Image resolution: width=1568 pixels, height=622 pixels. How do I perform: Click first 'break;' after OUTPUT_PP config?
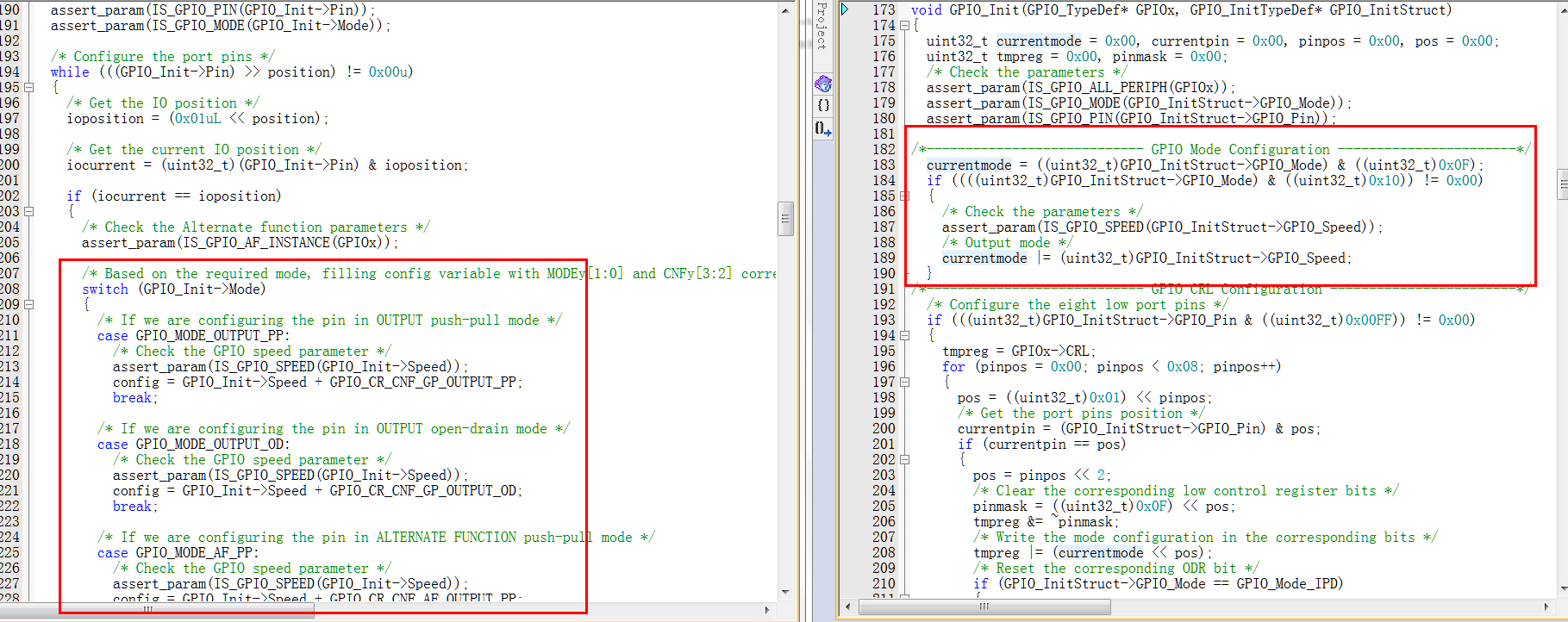[x=135, y=398]
